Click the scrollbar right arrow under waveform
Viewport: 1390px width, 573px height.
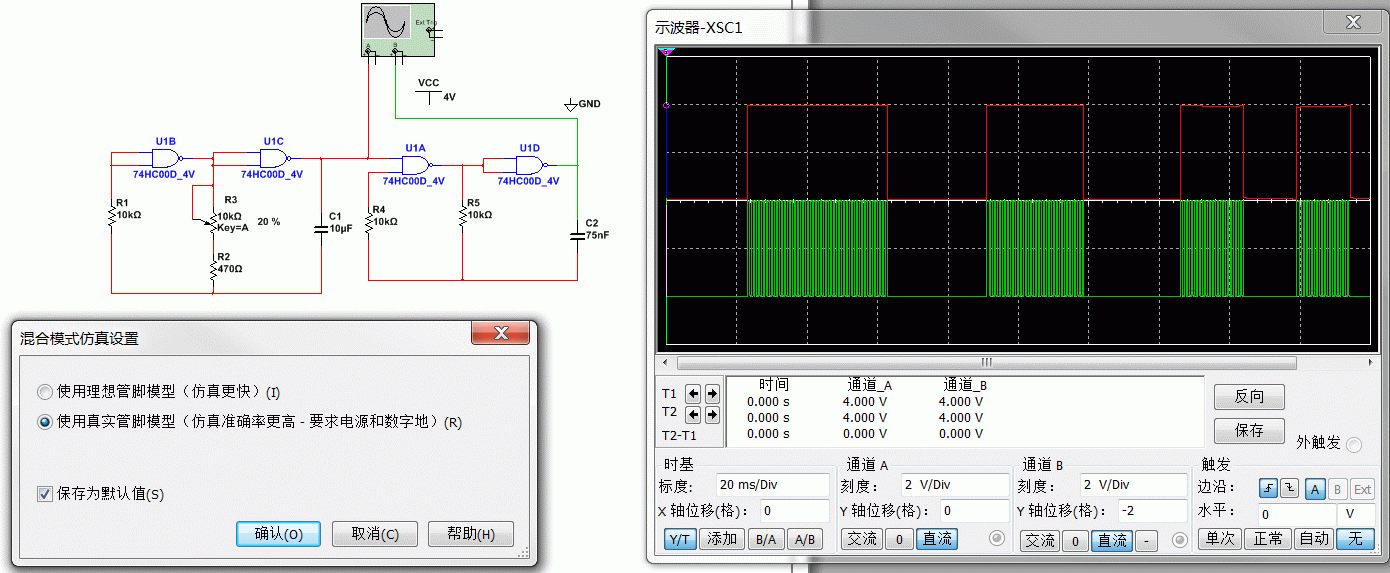(1369, 363)
